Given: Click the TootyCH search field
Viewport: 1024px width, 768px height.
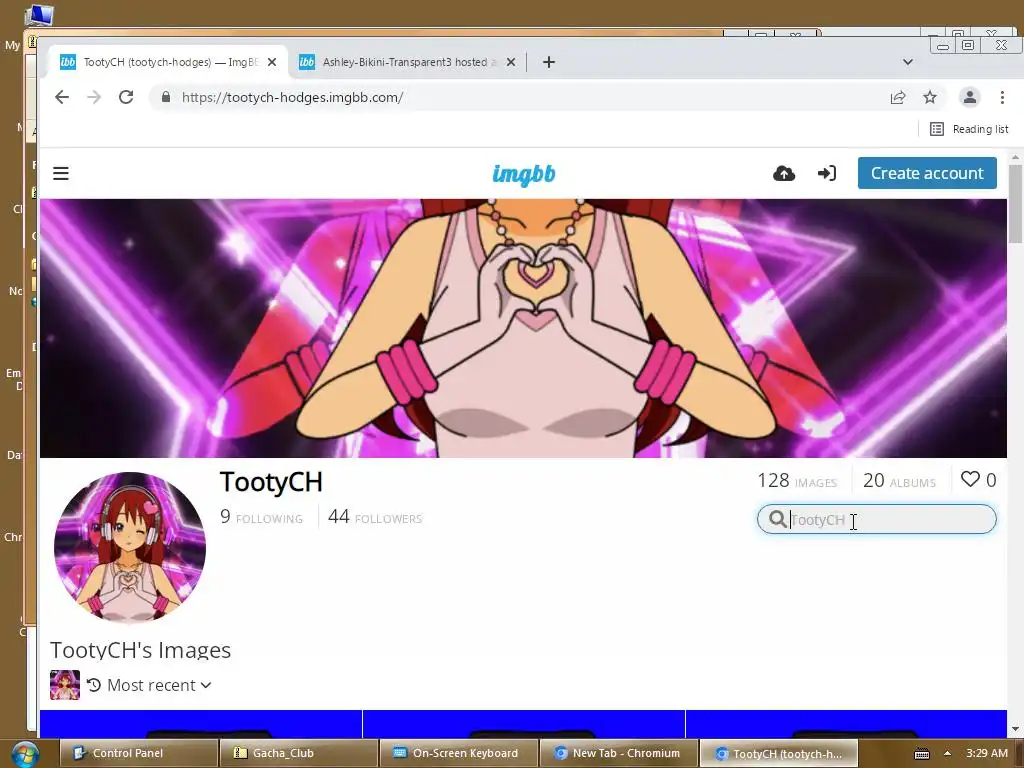Looking at the screenshot, I should (x=876, y=519).
